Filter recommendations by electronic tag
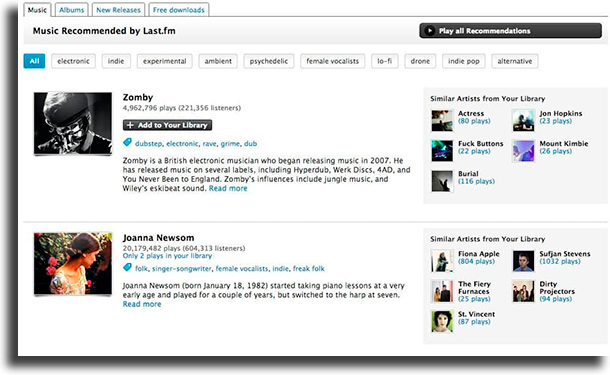 73,61
